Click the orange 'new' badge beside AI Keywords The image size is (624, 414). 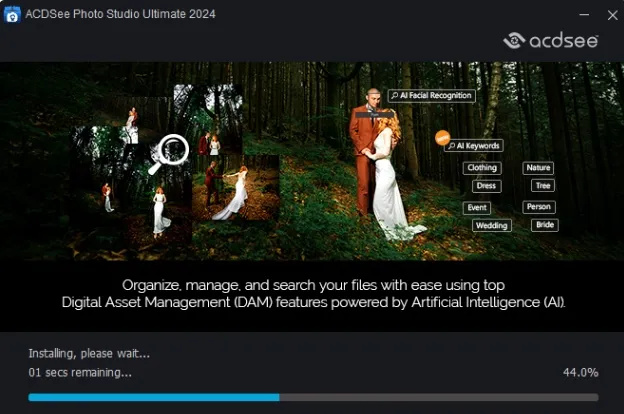(442, 138)
